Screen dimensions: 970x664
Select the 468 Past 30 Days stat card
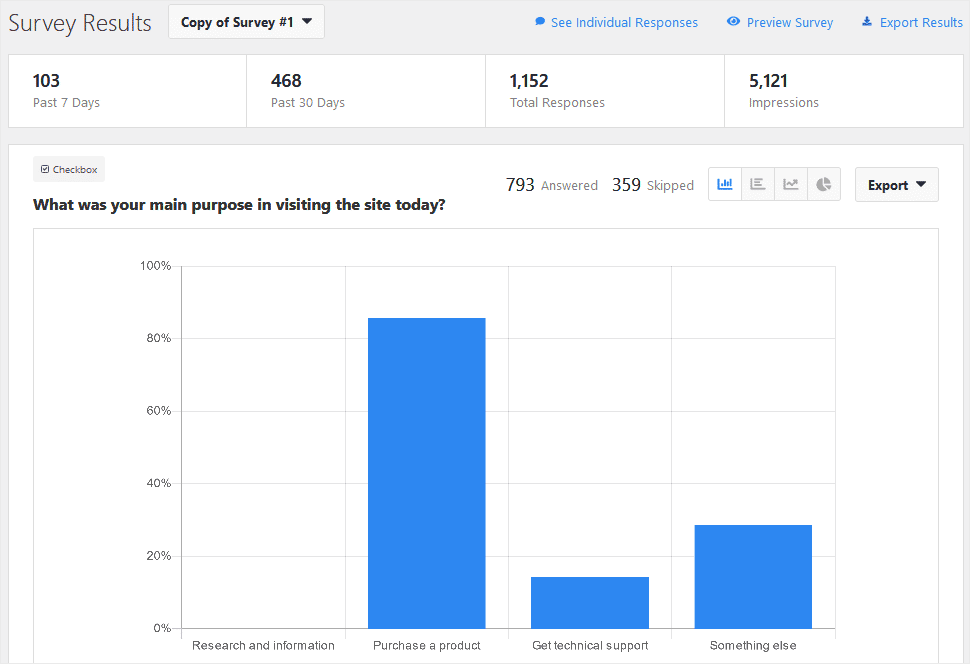366,90
